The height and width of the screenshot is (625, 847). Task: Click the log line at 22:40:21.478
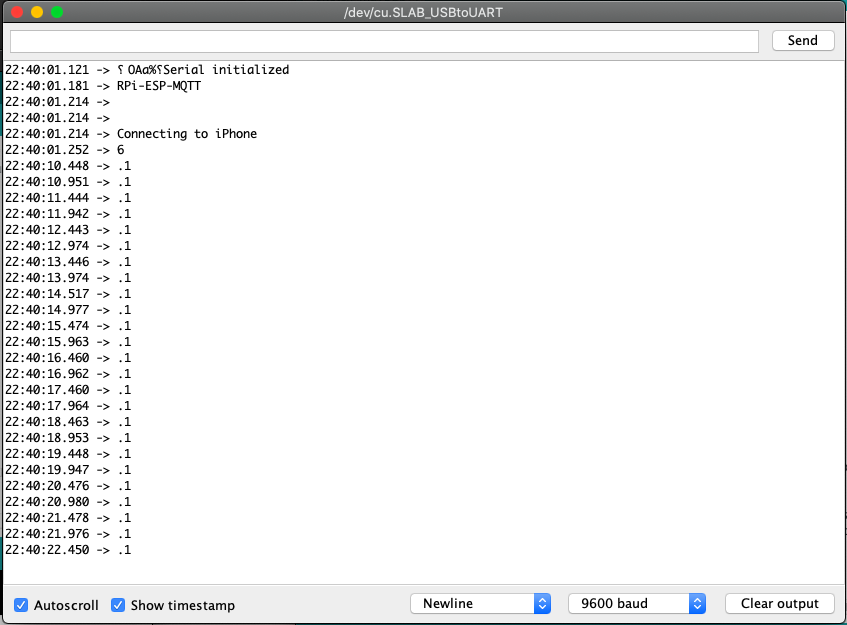click(68, 518)
